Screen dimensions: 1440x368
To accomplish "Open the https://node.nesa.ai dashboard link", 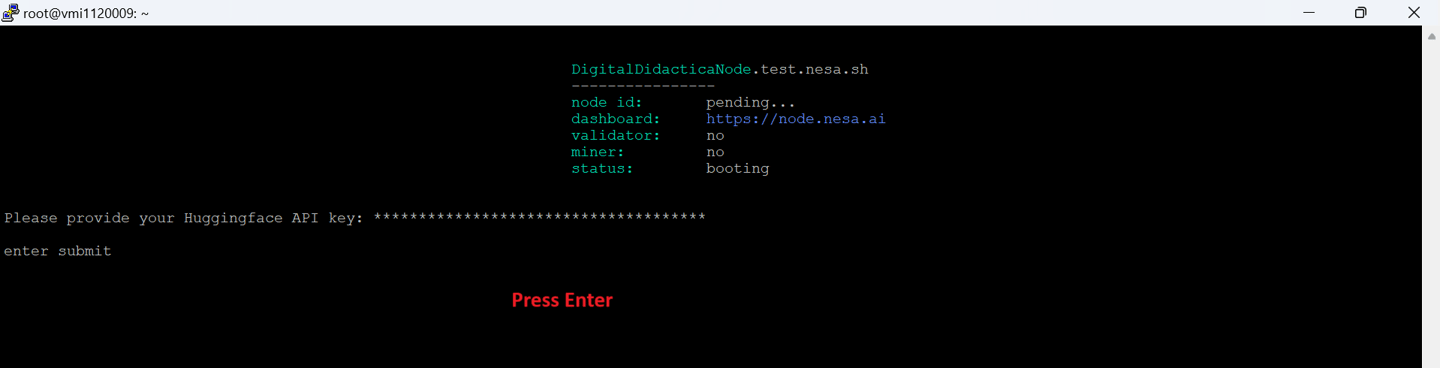I will coord(795,119).
